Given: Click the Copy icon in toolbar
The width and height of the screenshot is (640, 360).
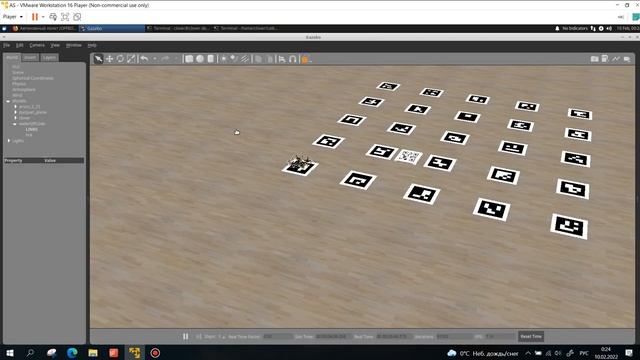Looking at the screenshot, I should coord(258,59).
